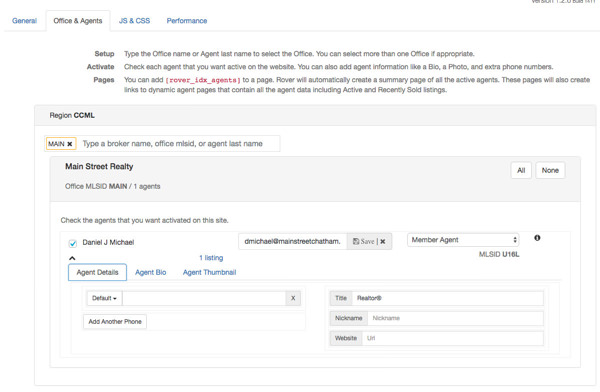Open the Default phone type dropdown
The image size is (600, 392).
104,298
